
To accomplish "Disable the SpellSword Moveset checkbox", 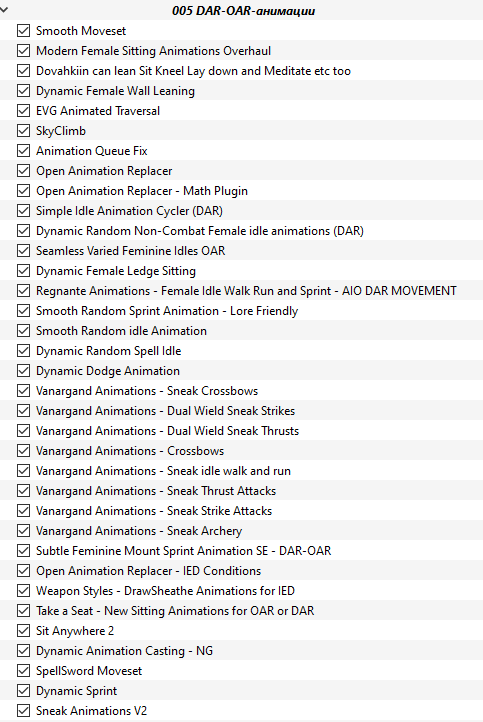I will tap(23, 670).
